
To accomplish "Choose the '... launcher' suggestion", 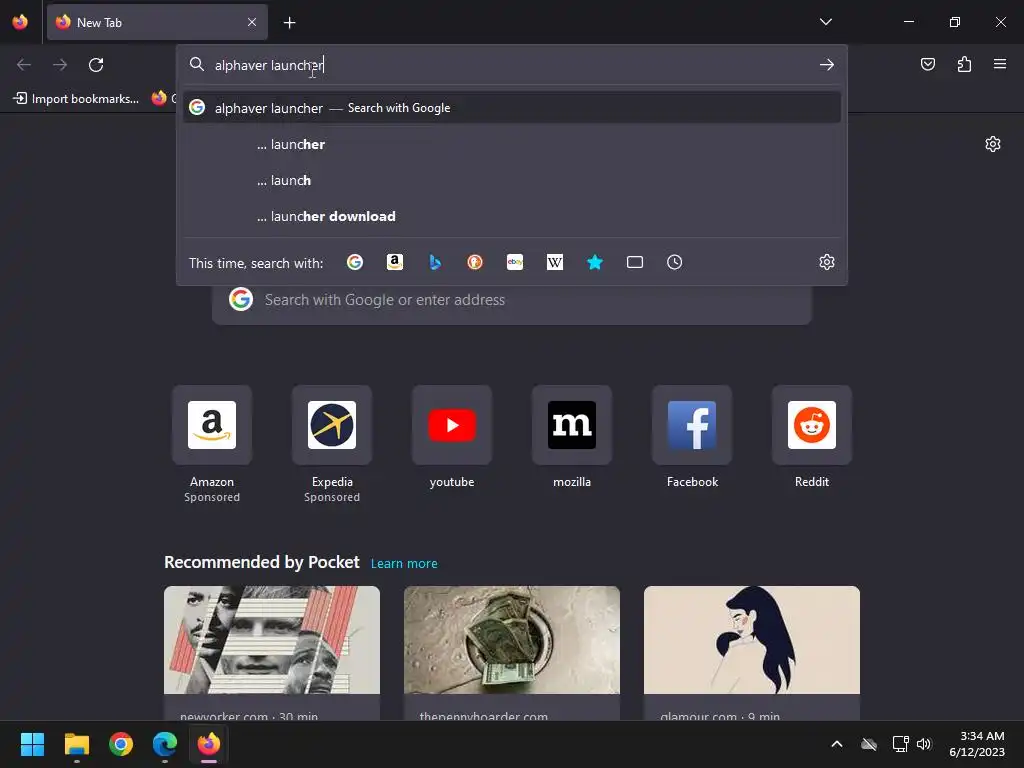I will (x=512, y=144).
